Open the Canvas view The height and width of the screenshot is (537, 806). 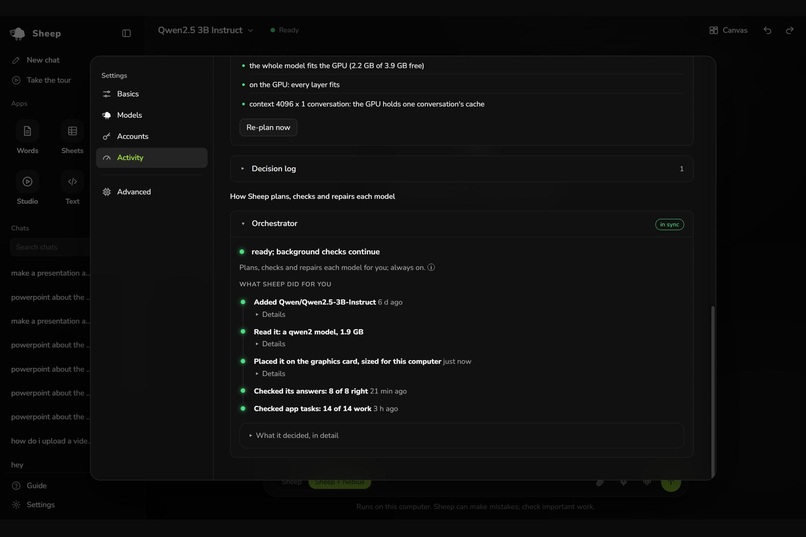pos(728,30)
